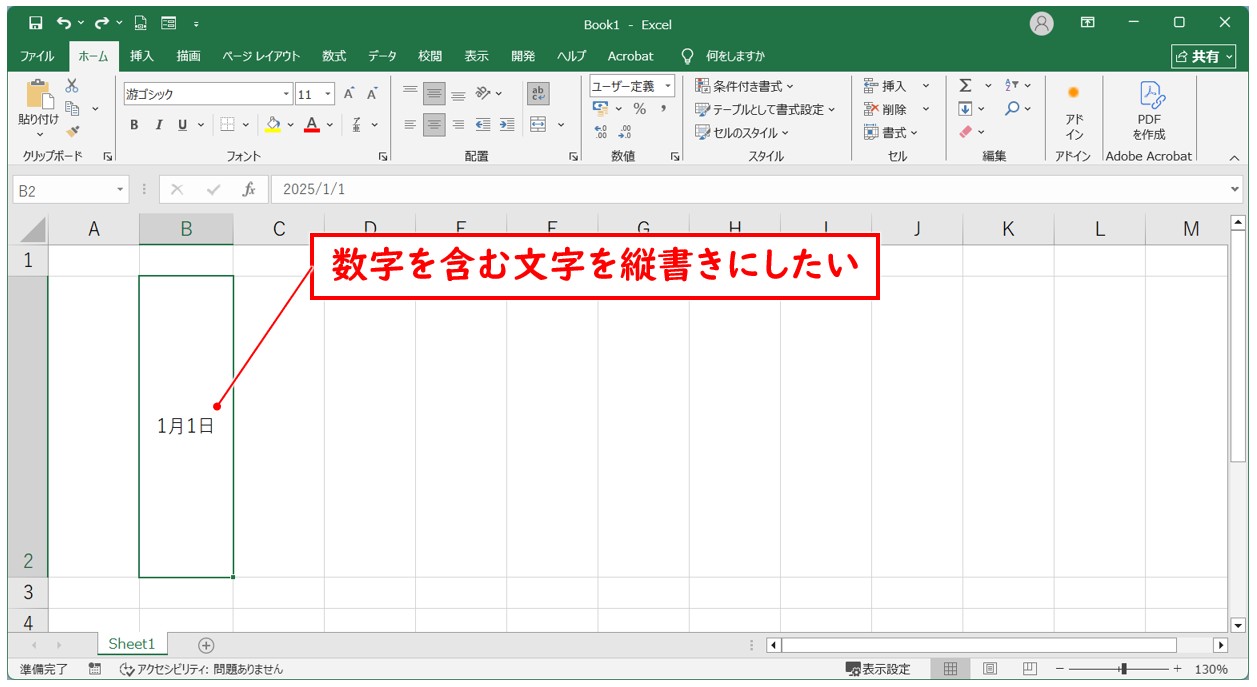Image resolution: width=1257 pixels, height=687 pixels.
Task: Increase decimal places
Action: coord(601,131)
